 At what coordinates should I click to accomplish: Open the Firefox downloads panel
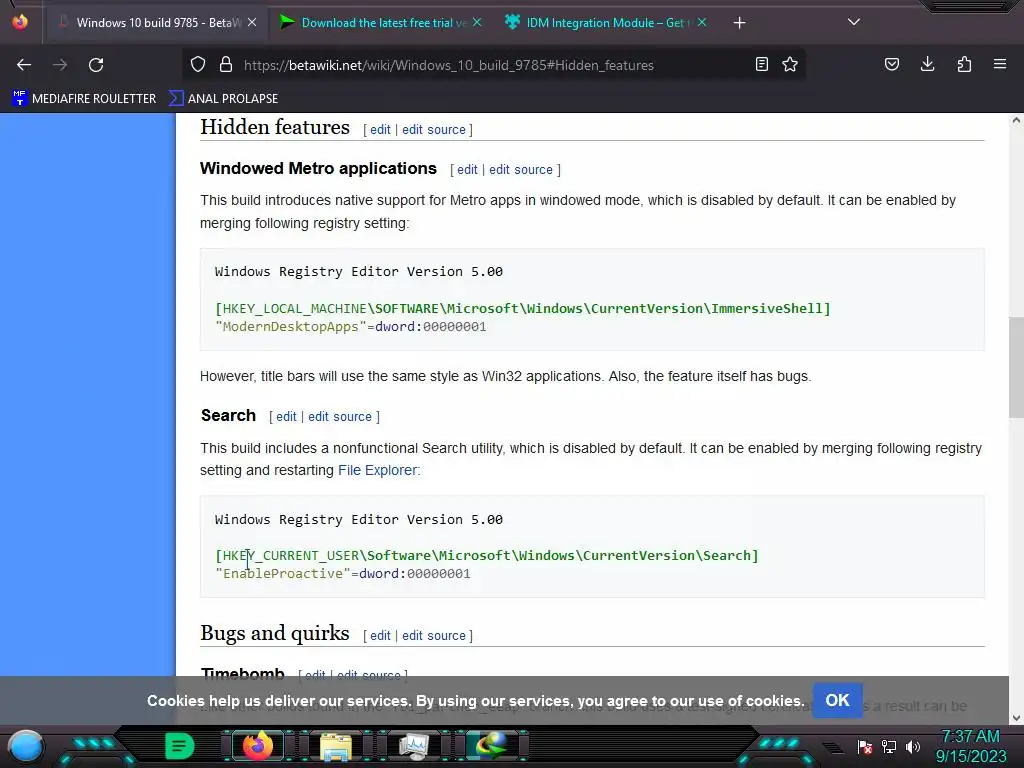tap(927, 65)
